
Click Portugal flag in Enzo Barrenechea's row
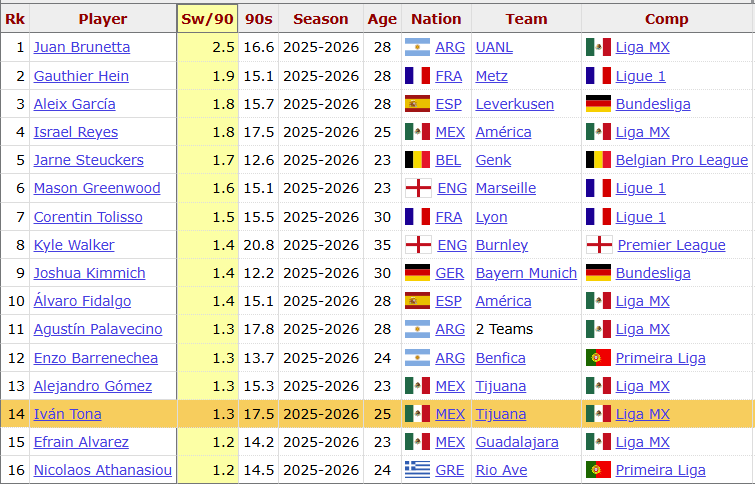point(598,358)
